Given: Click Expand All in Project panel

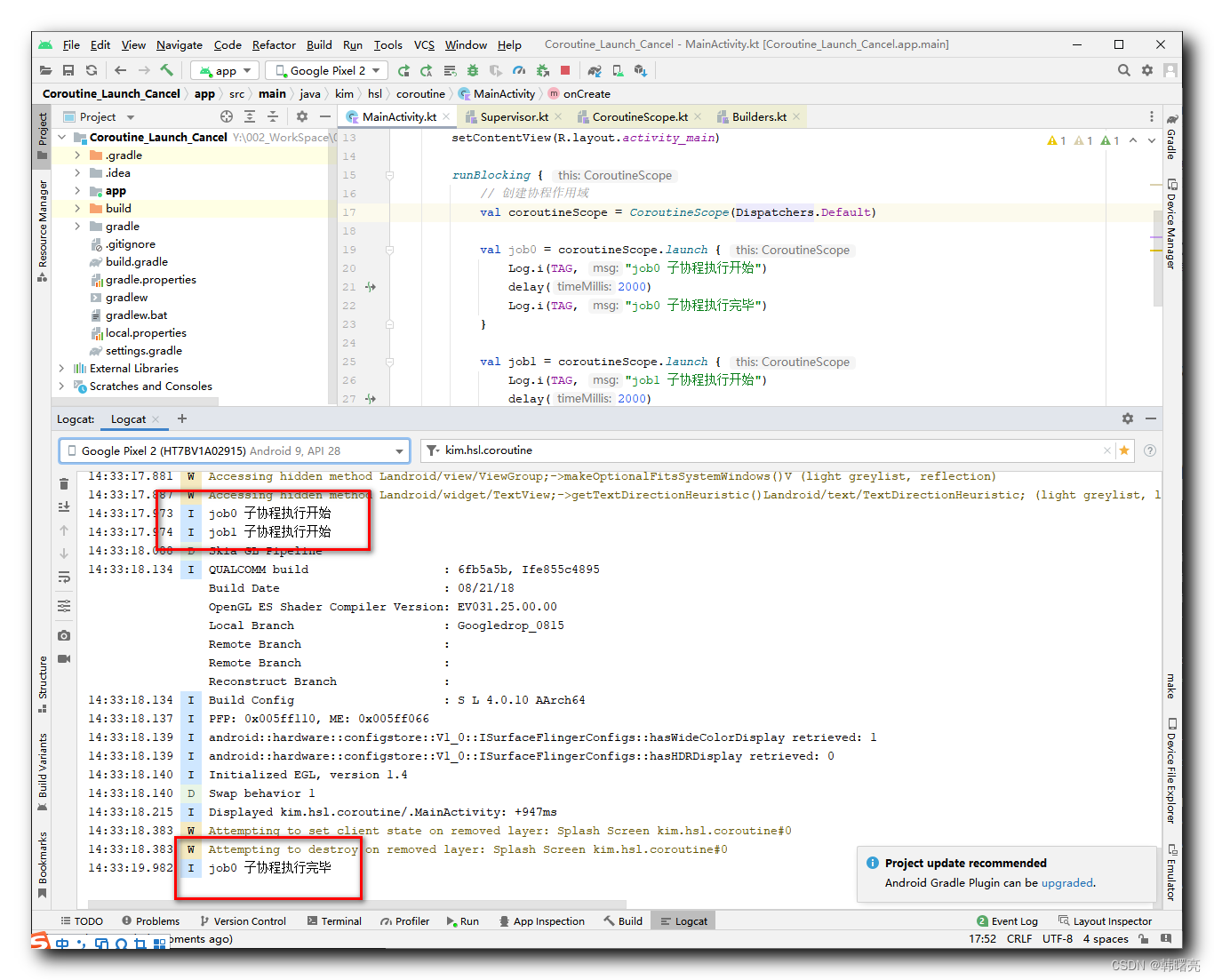Looking at the screenshot, I should pos(250,116).
